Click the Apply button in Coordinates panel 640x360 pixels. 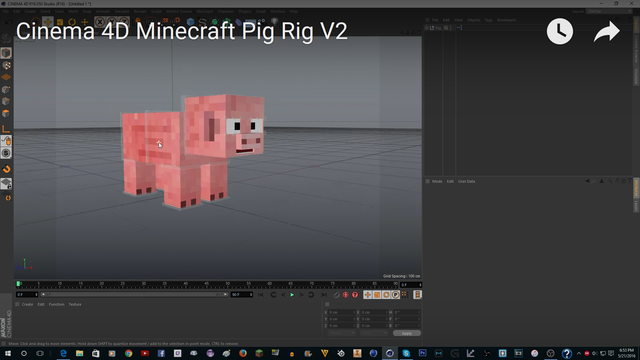tap(407, 333)
